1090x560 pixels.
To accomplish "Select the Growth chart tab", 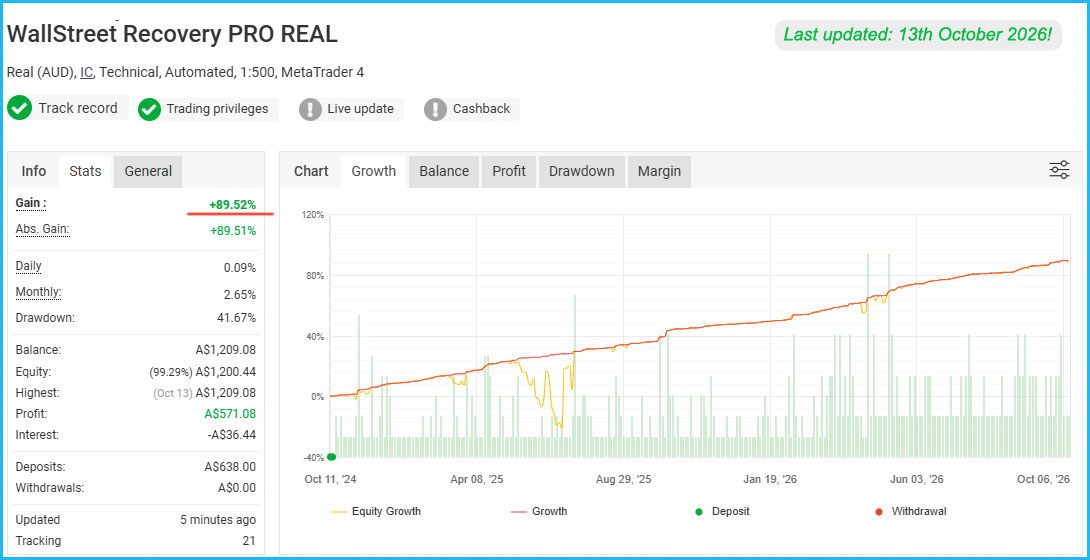I will click(x=374, y=171).
